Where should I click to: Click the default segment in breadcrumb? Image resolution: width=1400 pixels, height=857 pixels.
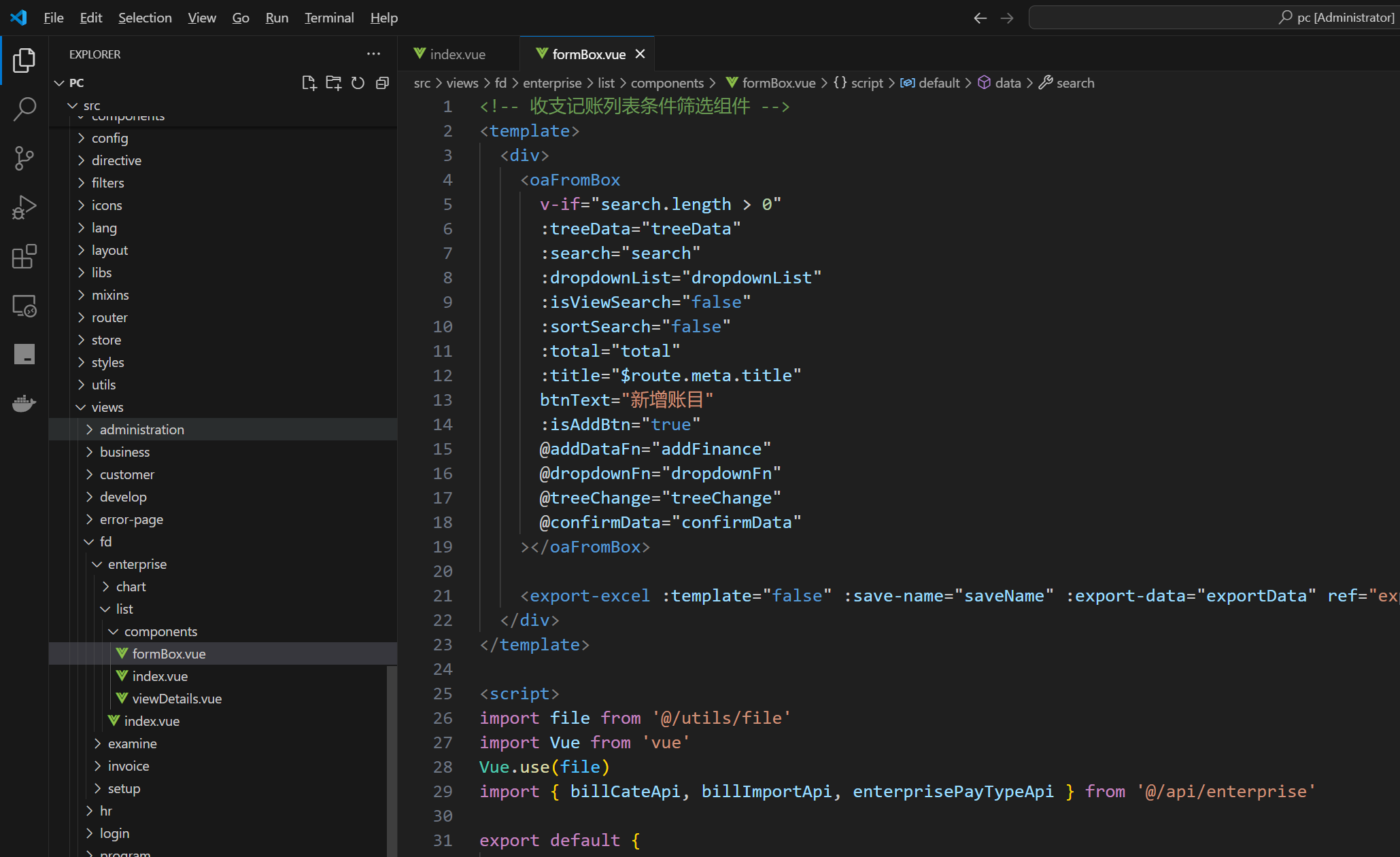[x=939, y=83]
